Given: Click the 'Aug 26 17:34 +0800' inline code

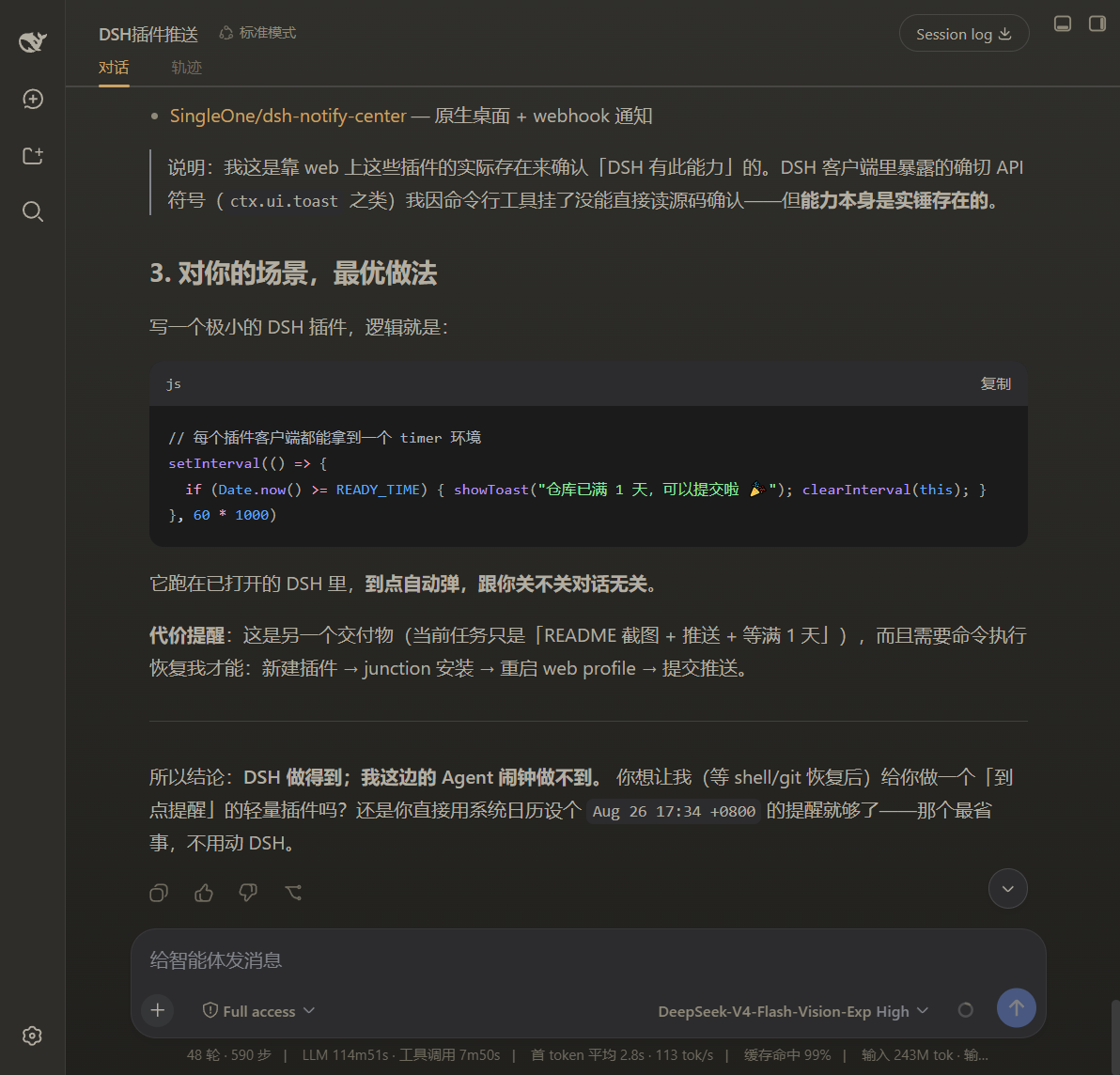Looking at the screenshot, I should pyautogui.click(x=674, y=812).
